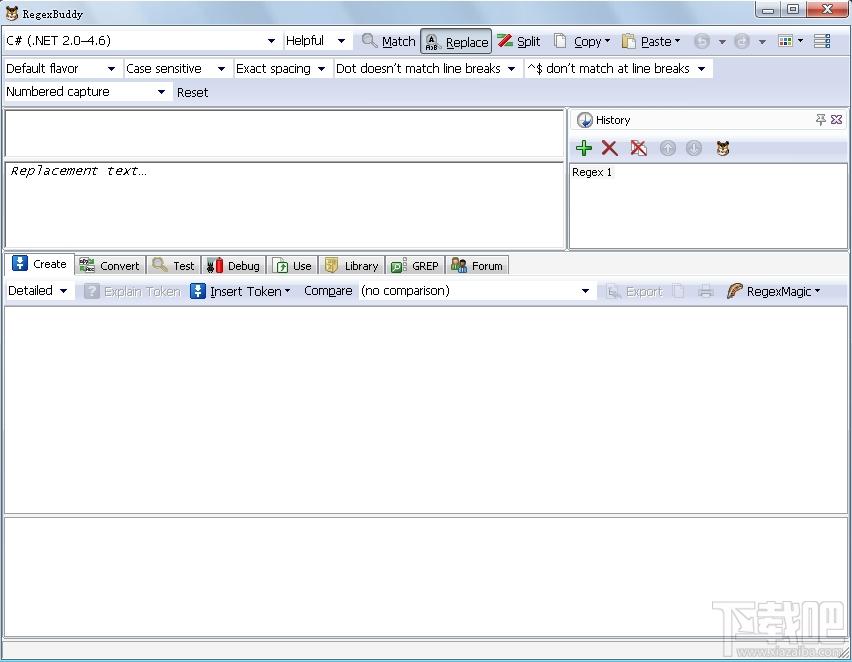
Task: Switch to the GREP tab
Action: pyautogui.click(x=416, y=266)
